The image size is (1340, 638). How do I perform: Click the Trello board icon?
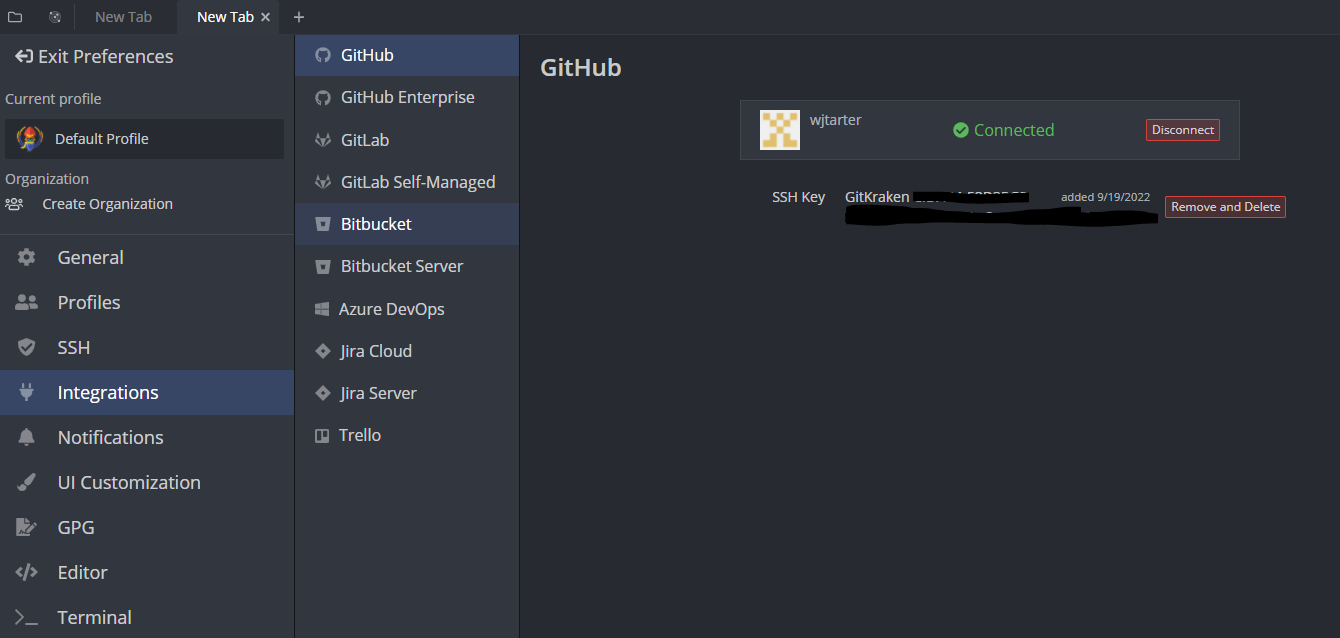[322, 435]
